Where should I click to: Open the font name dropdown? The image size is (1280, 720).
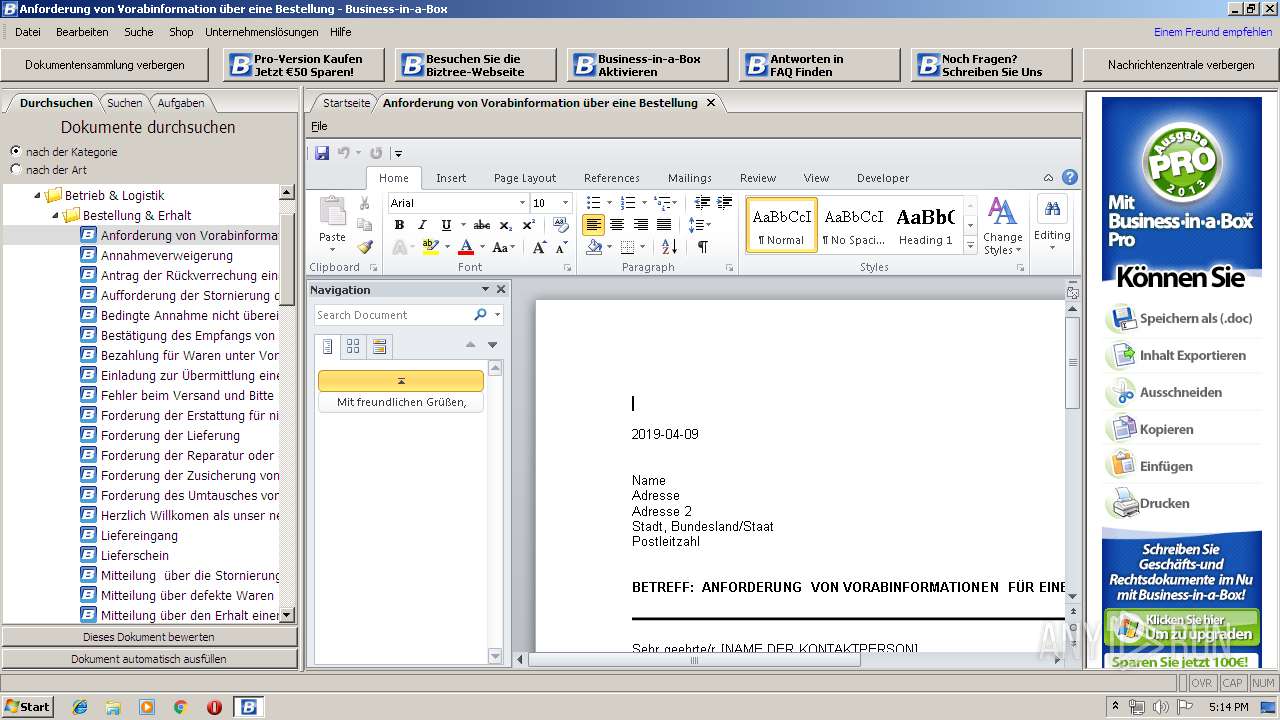(521, 203)
